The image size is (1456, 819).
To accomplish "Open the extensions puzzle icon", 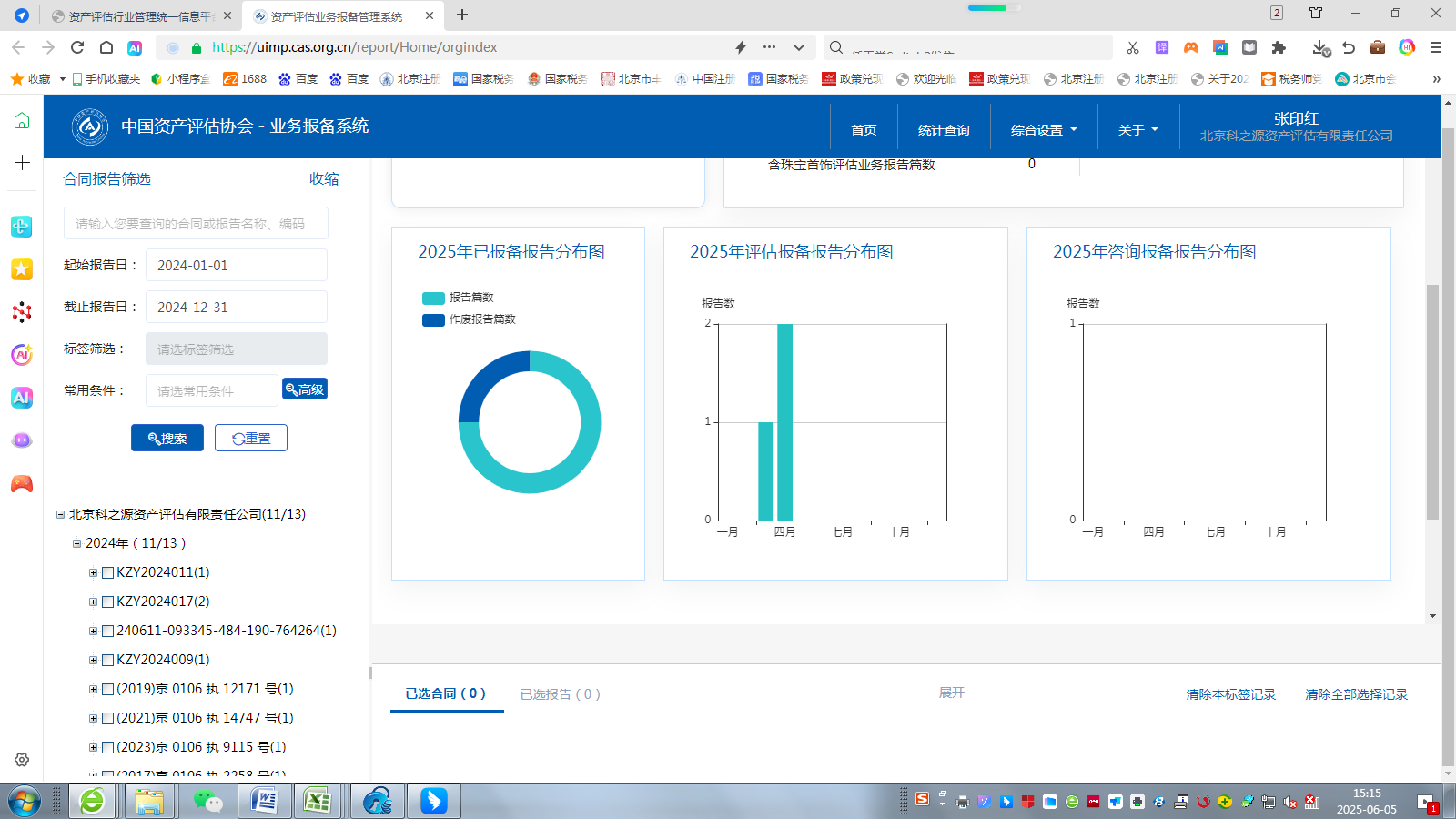I will point(1279,47).
